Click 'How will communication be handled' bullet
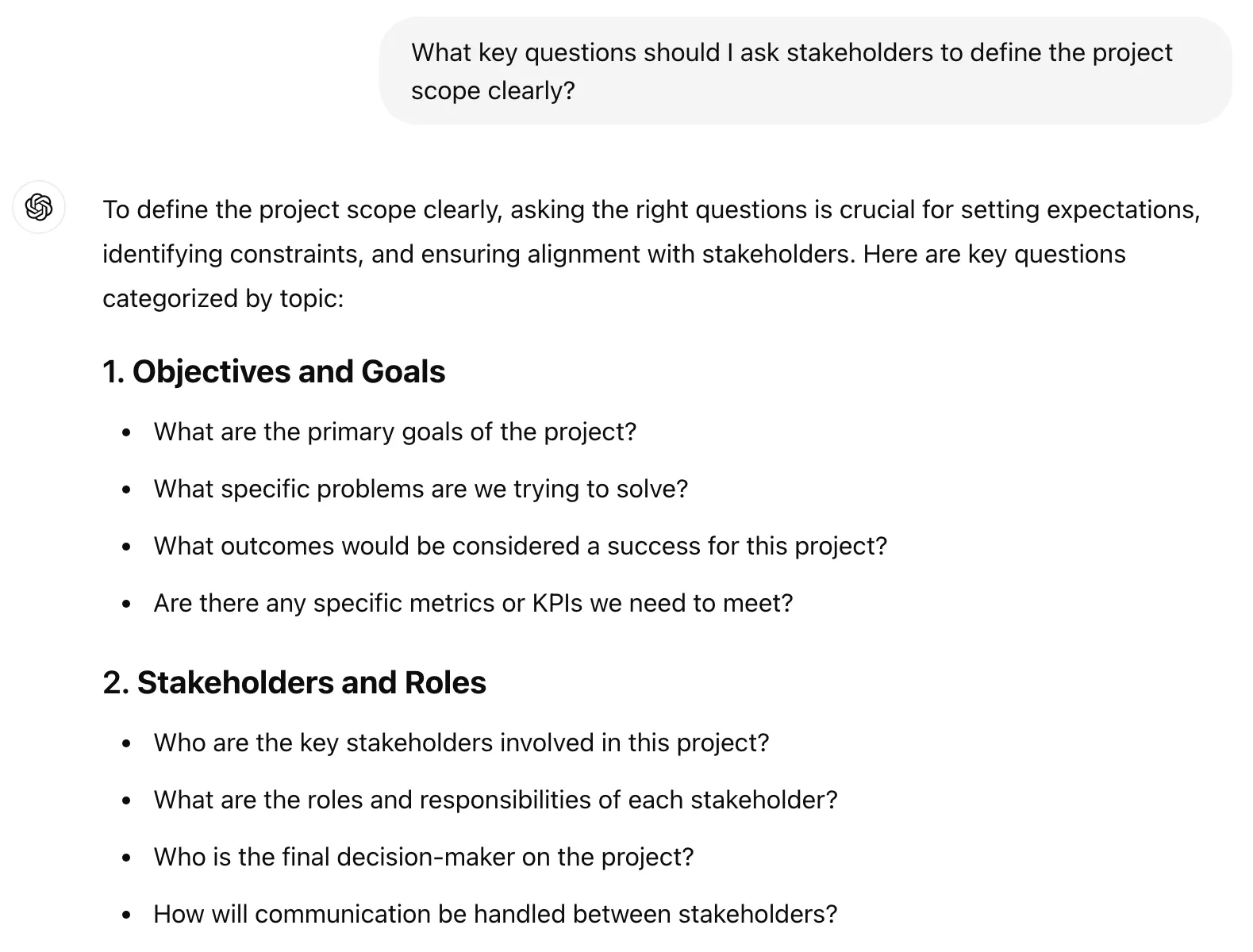The height and width of the screenshot is (952, 1253). click(496, 914)
